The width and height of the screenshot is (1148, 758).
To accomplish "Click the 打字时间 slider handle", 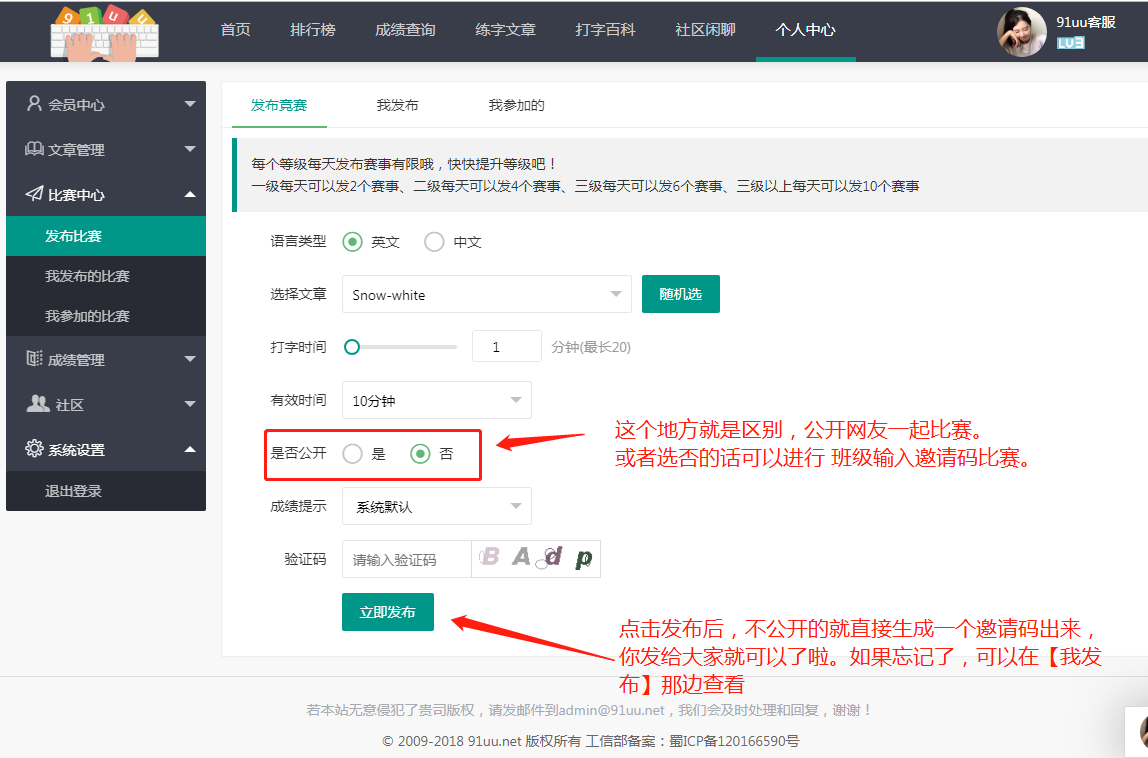I will [352, 347].
